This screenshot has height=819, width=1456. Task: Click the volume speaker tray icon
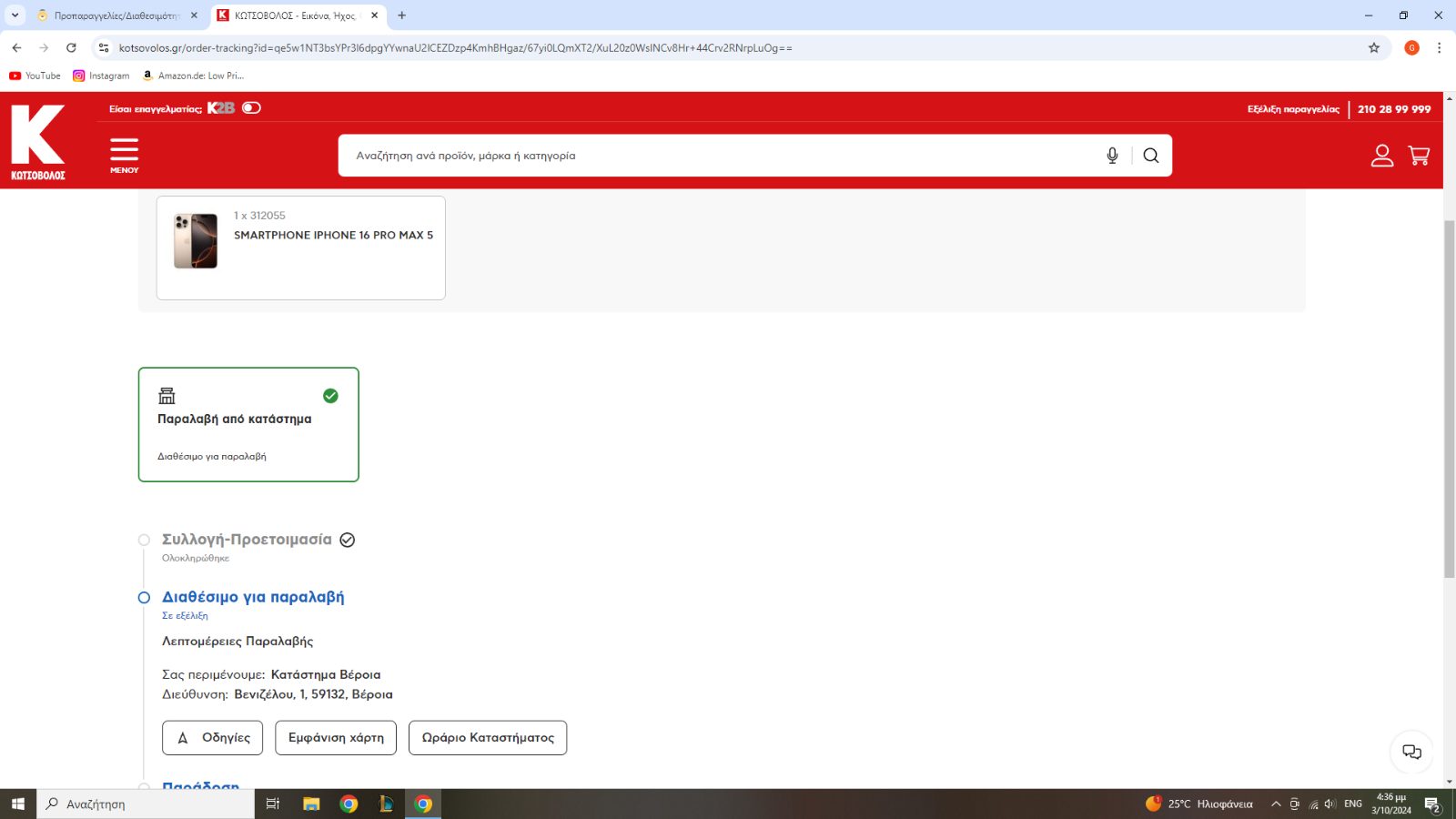pyautogui.click(x=1330, y=804)
